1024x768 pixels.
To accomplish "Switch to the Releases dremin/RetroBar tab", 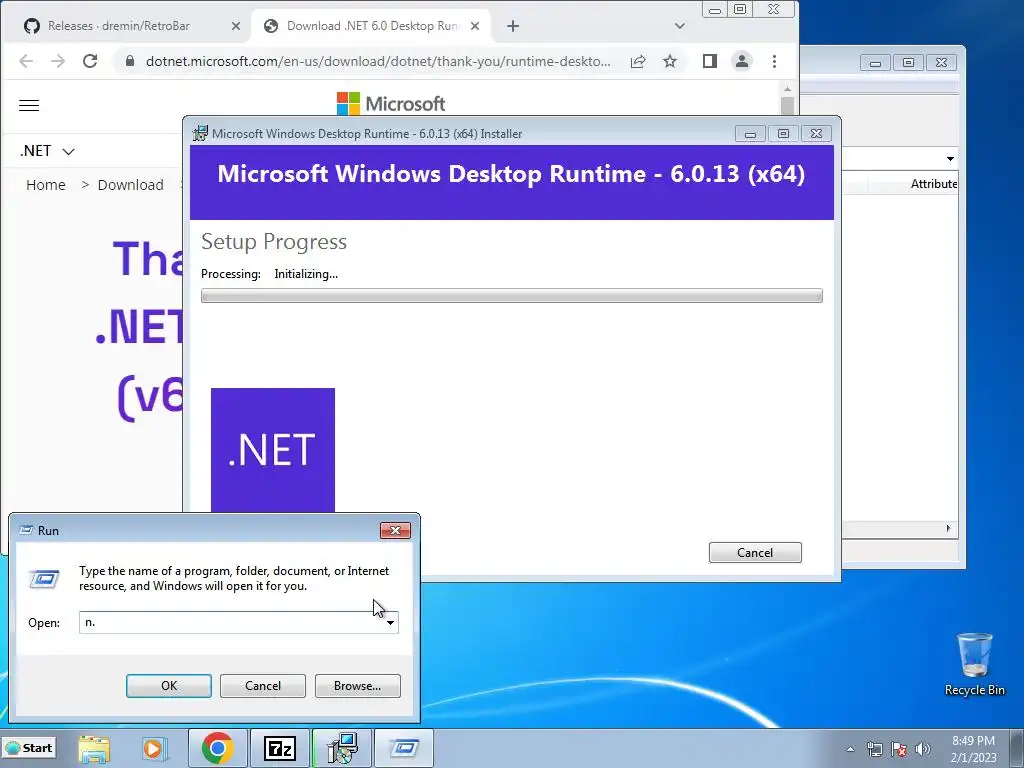I will [119, 26].
